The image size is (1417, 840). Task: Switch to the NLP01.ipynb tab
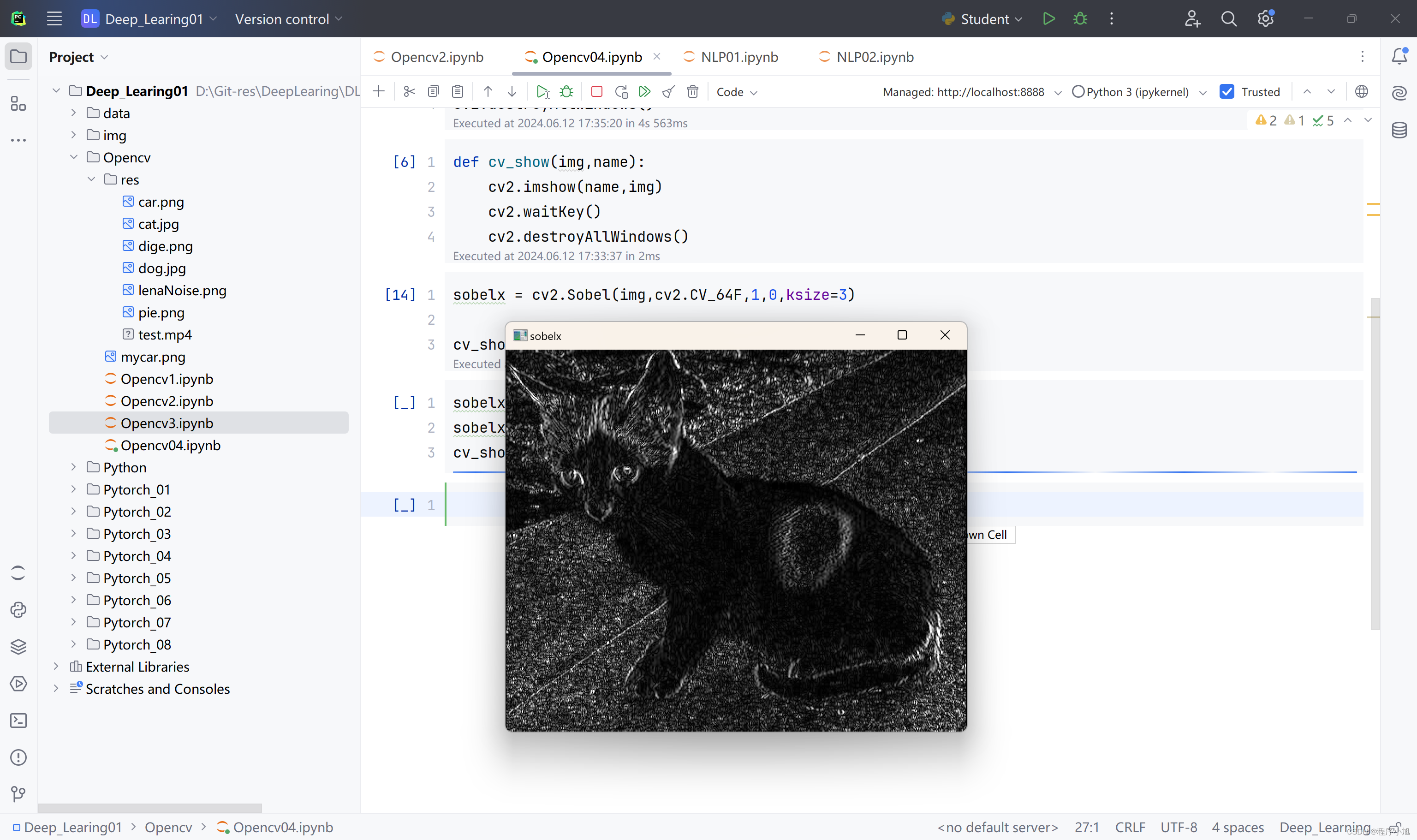731,57
